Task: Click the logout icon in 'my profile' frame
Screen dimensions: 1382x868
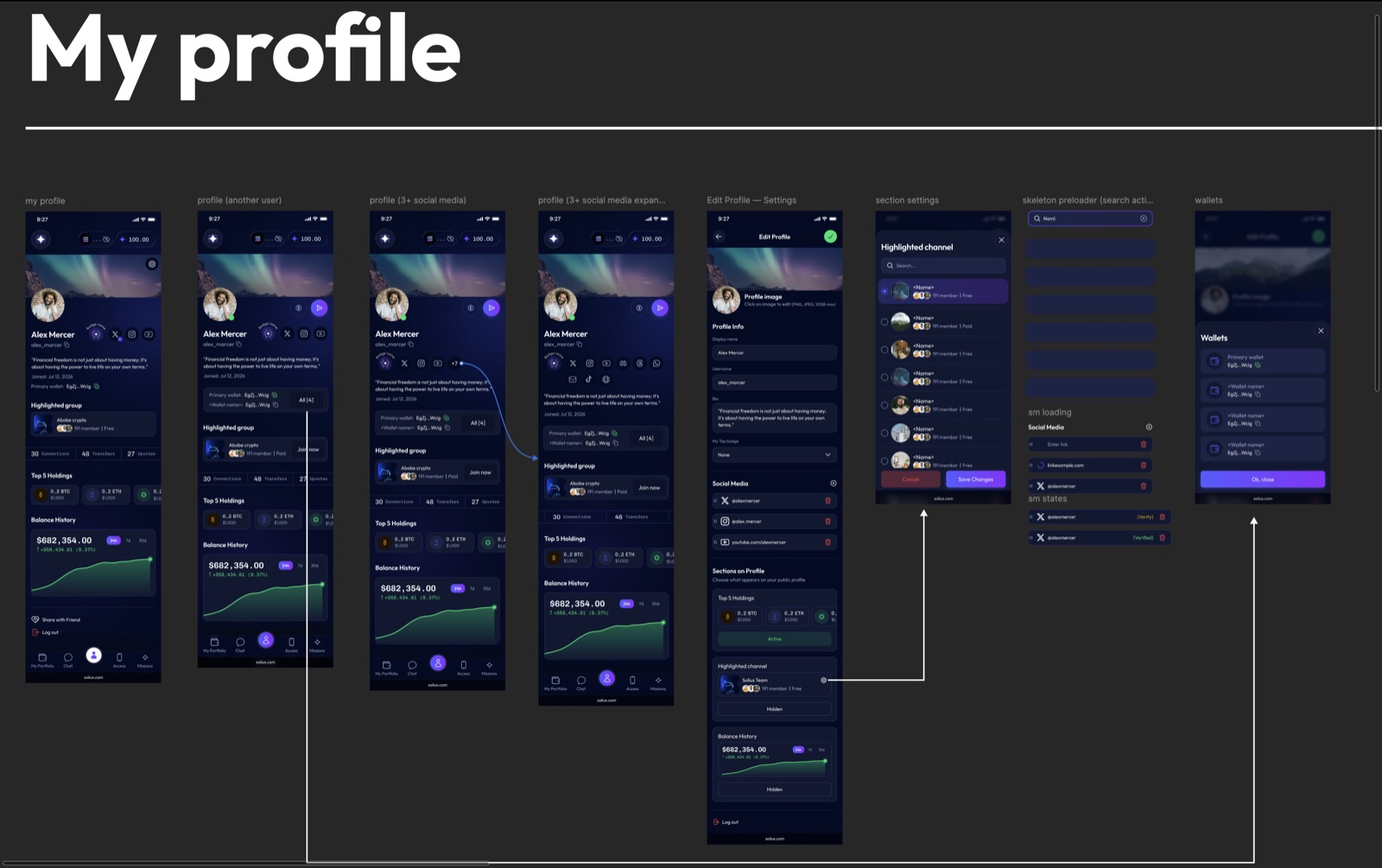Action: [35, 632]
